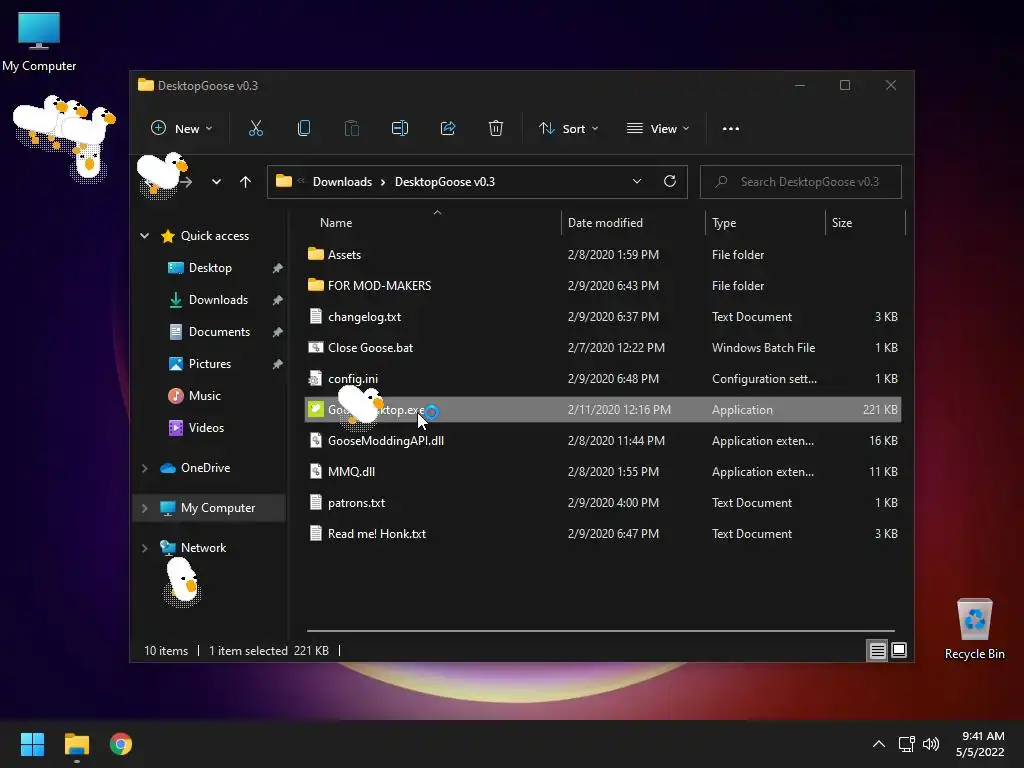Select the config.ini file
The image size is (1024, 768).
(603, 379)
